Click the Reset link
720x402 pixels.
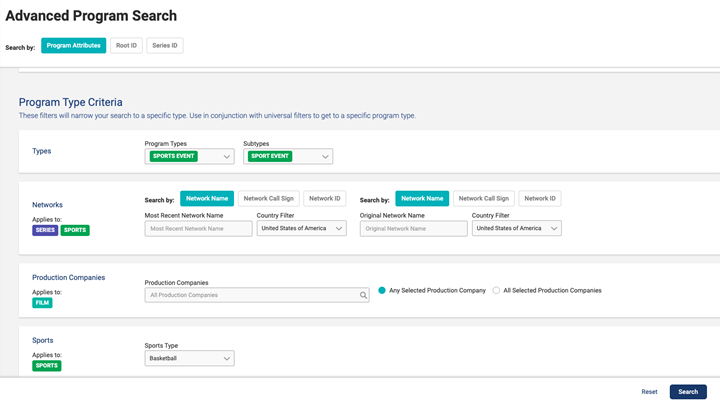[649, 392]
